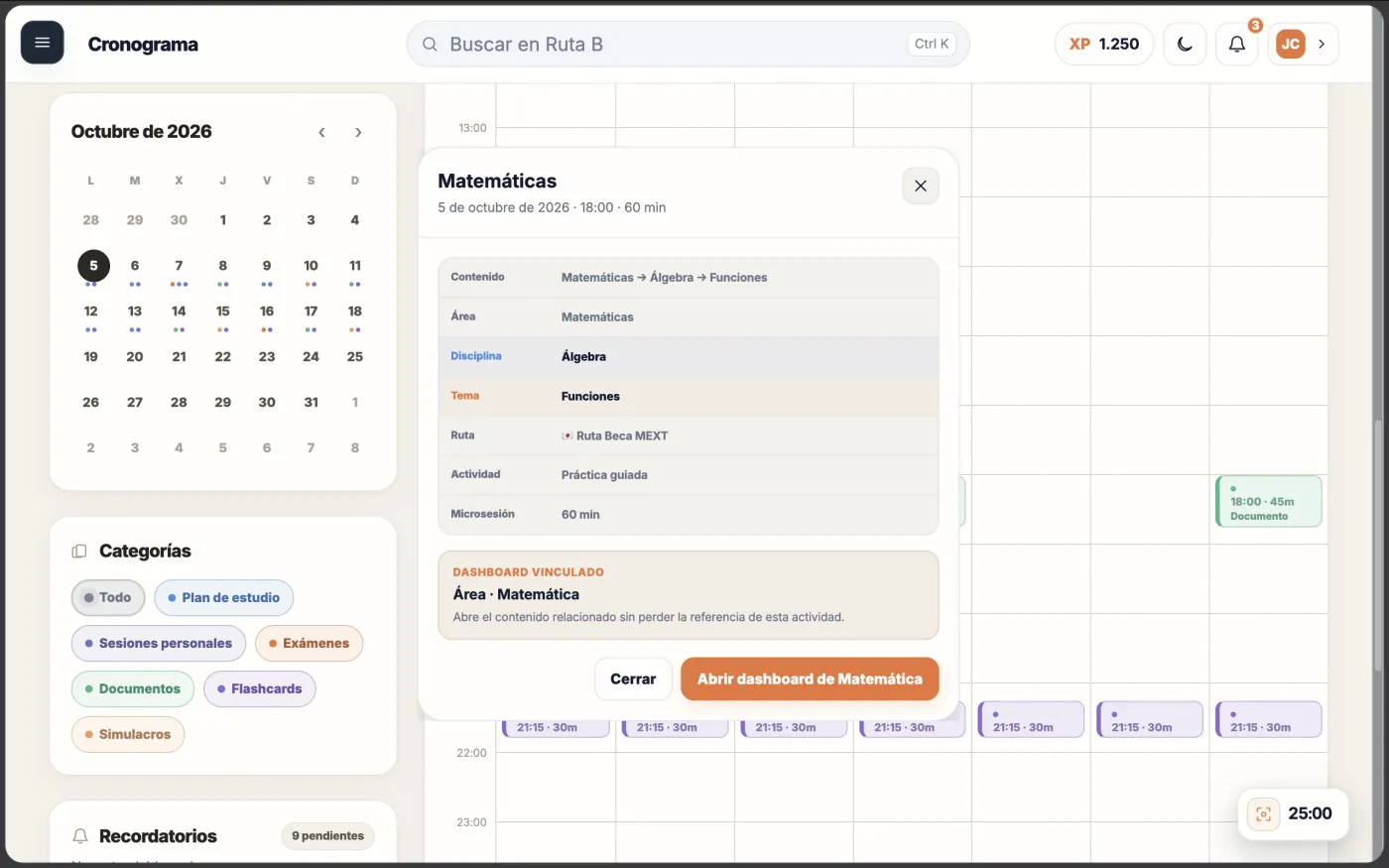The width and height of the screenshot is (1389, 868).
Task: Click the Ctrl K shortcut badge
Action: tap(932, 44)
